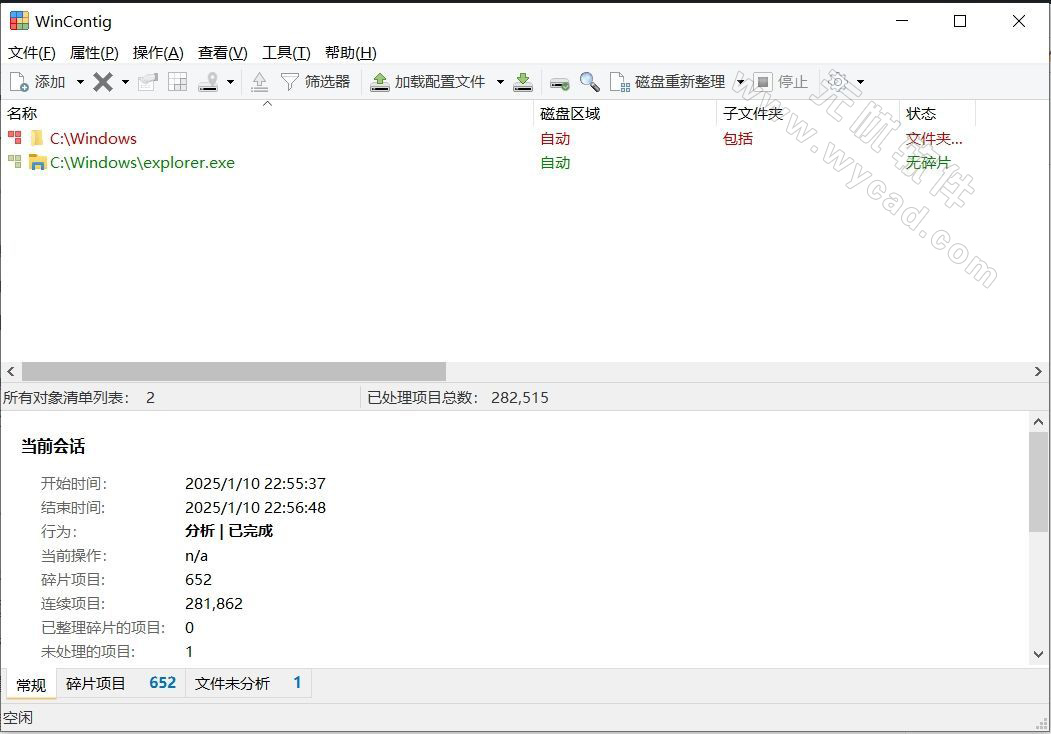Sort by the 状态 column header
The width and height of the screenshot is (1051, 734).
pyautogui.click(x=937, y=113)
